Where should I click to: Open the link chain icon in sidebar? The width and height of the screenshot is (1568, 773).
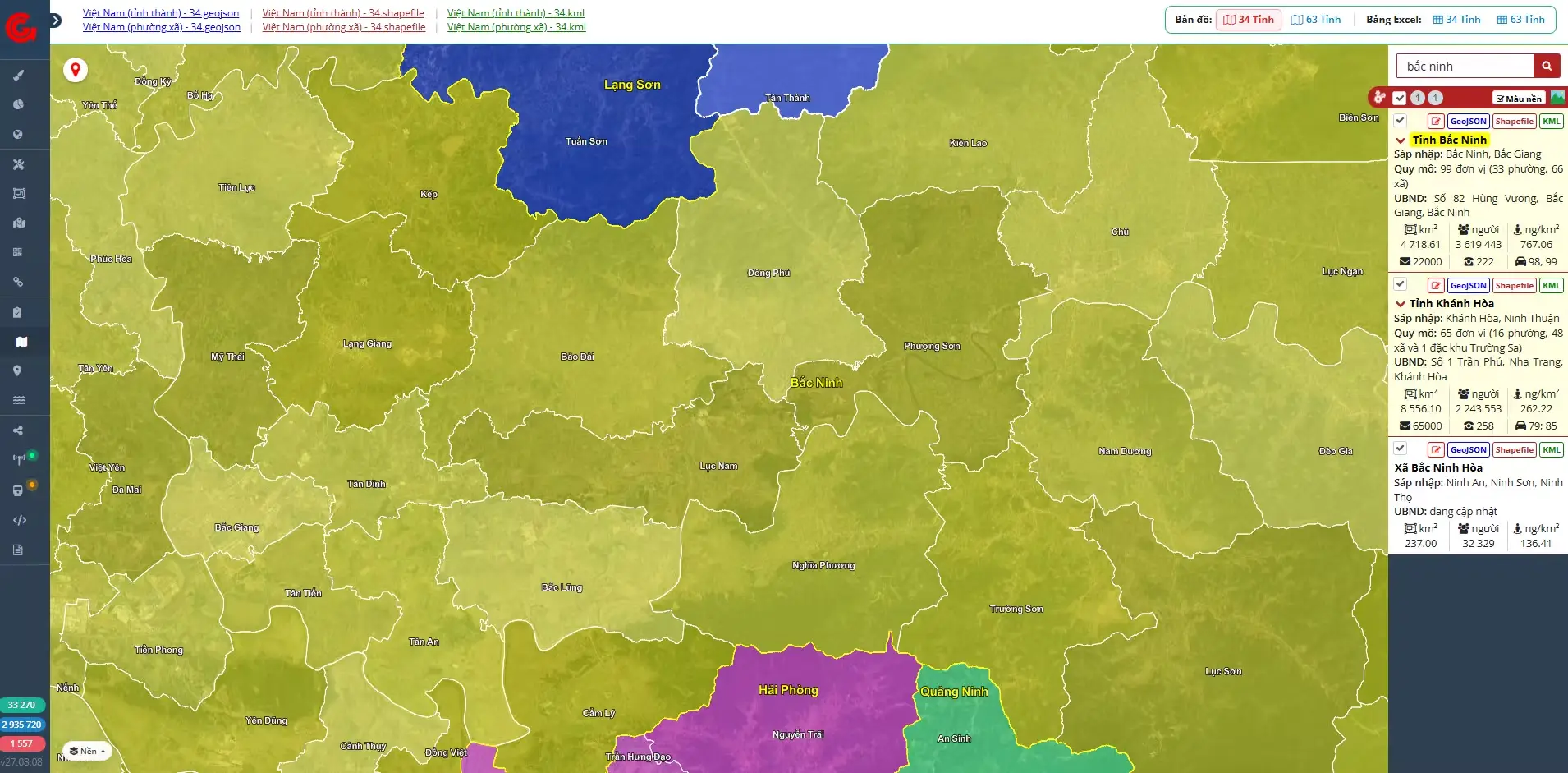tap(18, 282)
